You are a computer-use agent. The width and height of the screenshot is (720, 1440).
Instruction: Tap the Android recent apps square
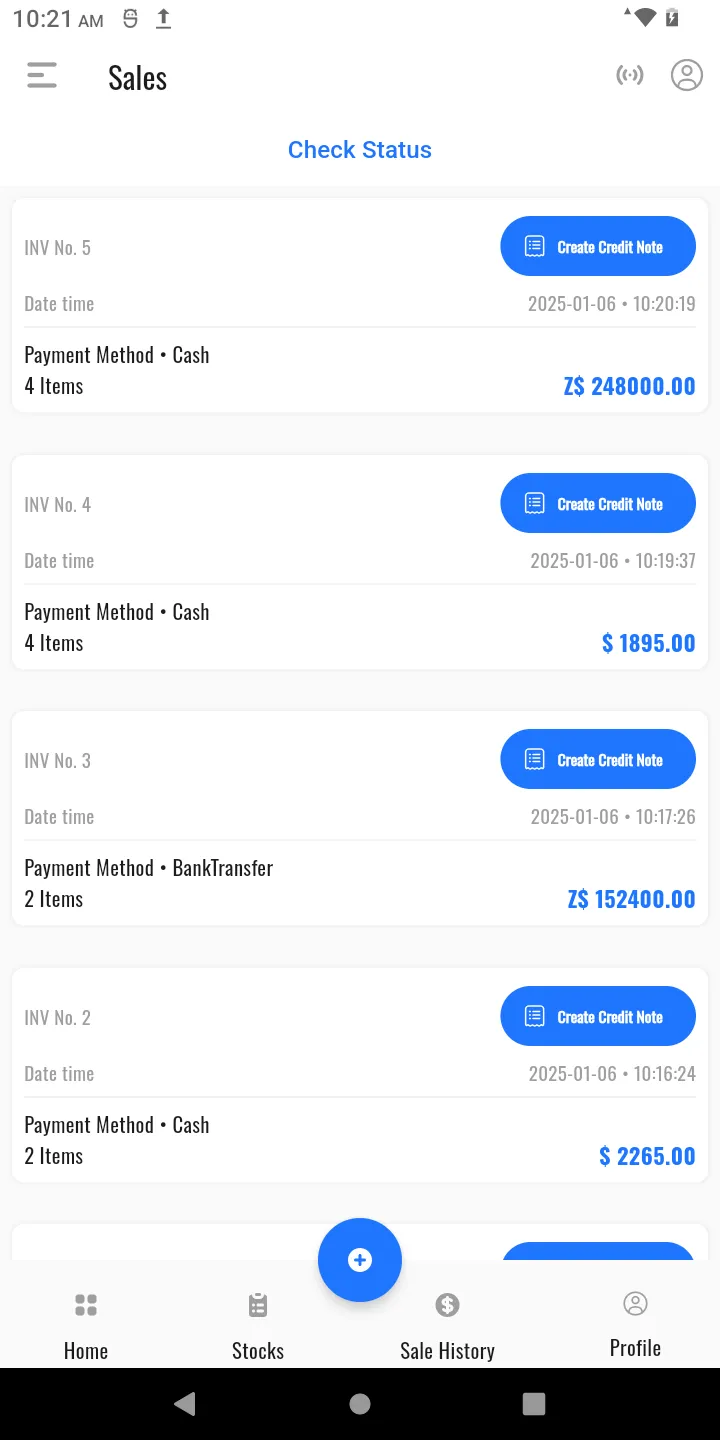[x=534, y=1404]
